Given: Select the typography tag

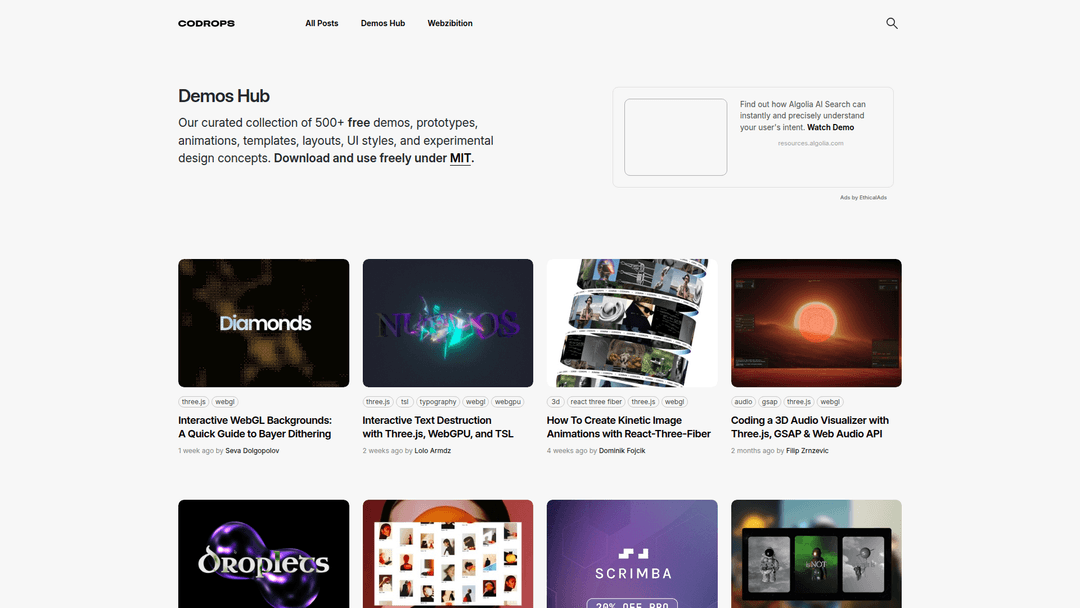Looking at the screenshot, I should coord(437,402).
